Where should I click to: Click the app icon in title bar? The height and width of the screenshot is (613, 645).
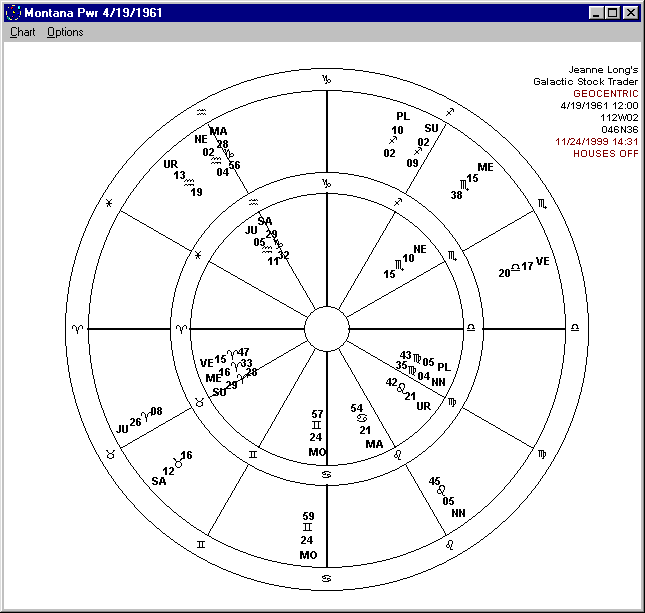[x=13, y=13]
